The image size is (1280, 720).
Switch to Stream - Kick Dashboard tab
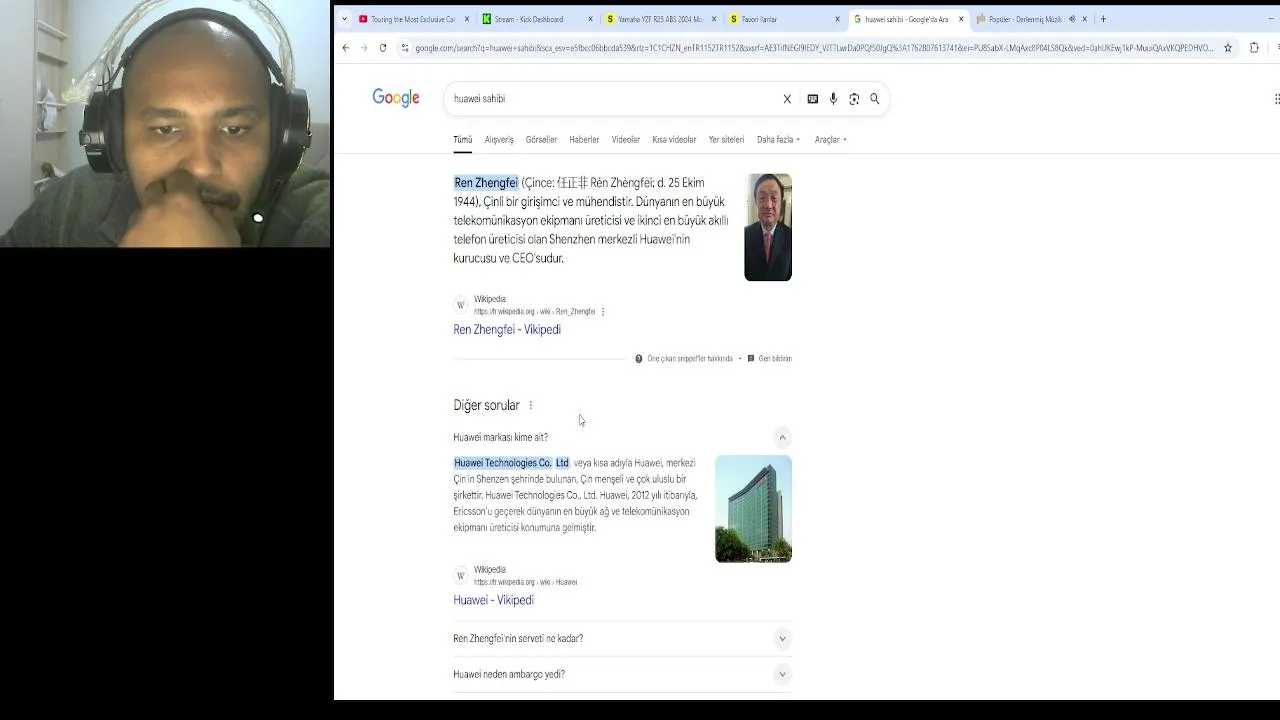pyautogui.click(x=528, y=19)
